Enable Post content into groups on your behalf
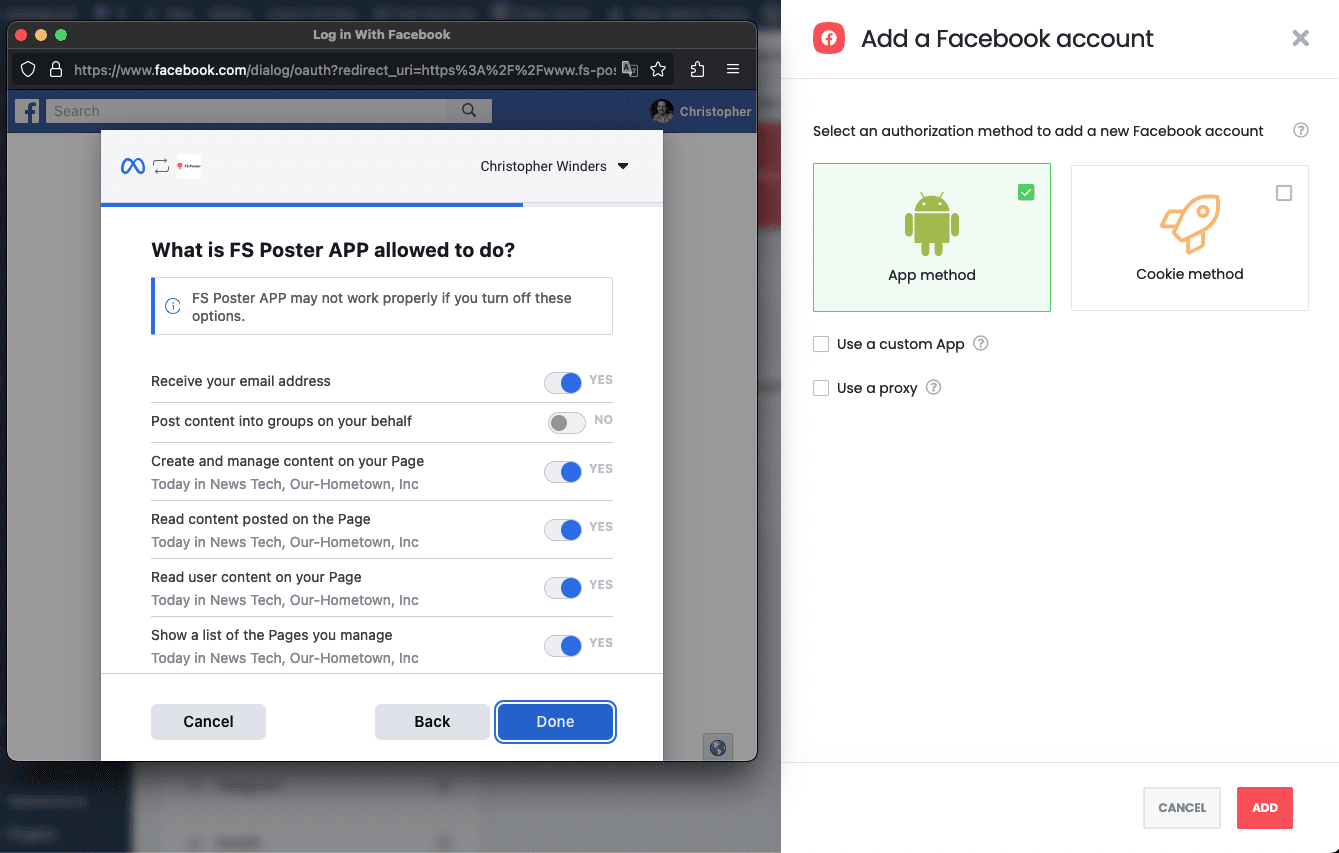 click(x=566, y=423)
